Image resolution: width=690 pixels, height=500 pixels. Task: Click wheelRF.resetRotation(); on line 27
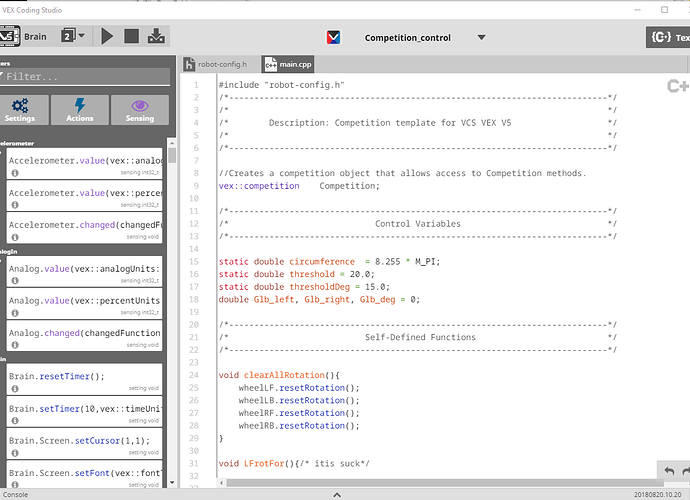point(299,413)
